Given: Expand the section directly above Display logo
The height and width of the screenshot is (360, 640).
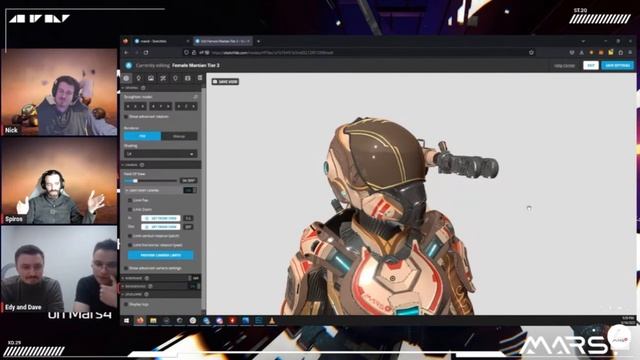Looking at the screenshot, I should tap(161, 294).
